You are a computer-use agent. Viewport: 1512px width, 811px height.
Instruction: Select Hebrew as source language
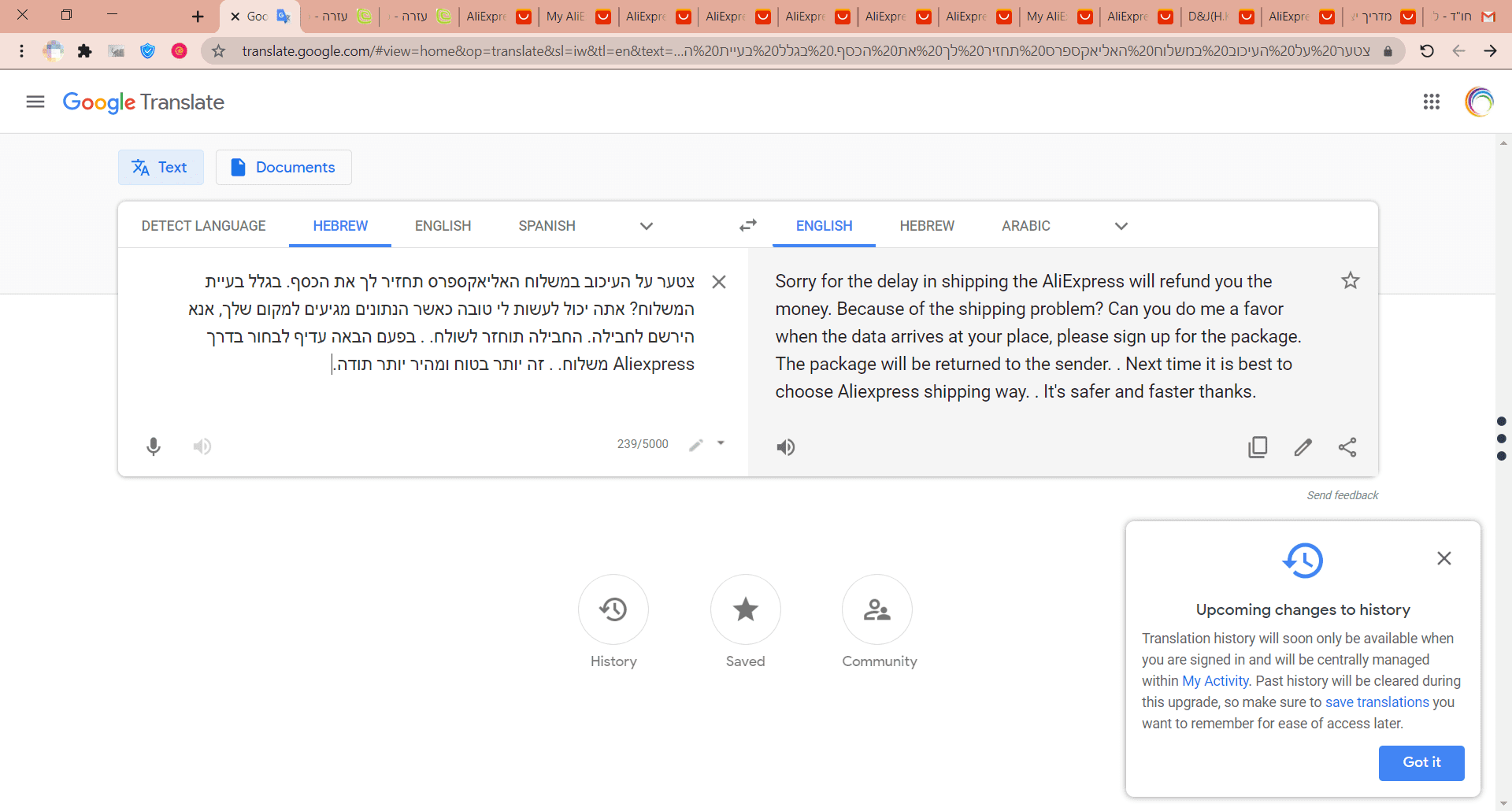pos(340,226)
